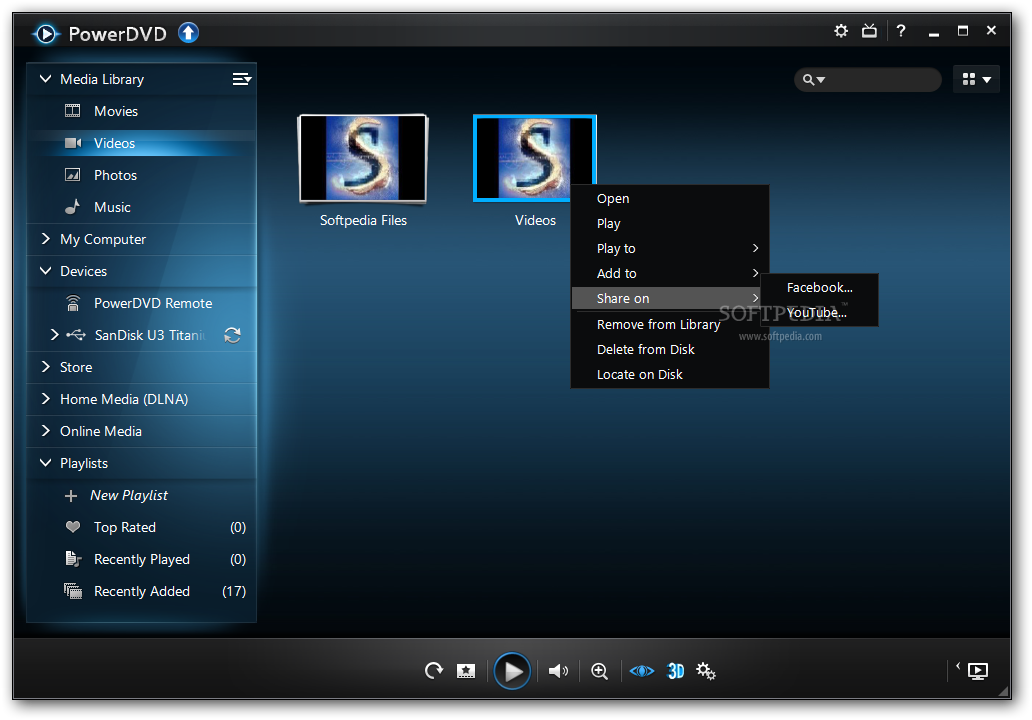Image resolution: width=1032 pixels, height=720 pixels.
Task: Expand the Store section
Action: point(45,367)
